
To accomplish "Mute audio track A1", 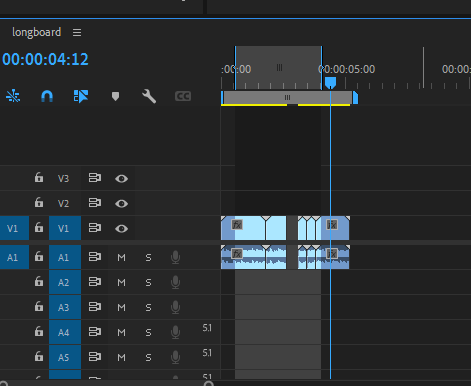I will pyautogui.click(x=121, y=257).
